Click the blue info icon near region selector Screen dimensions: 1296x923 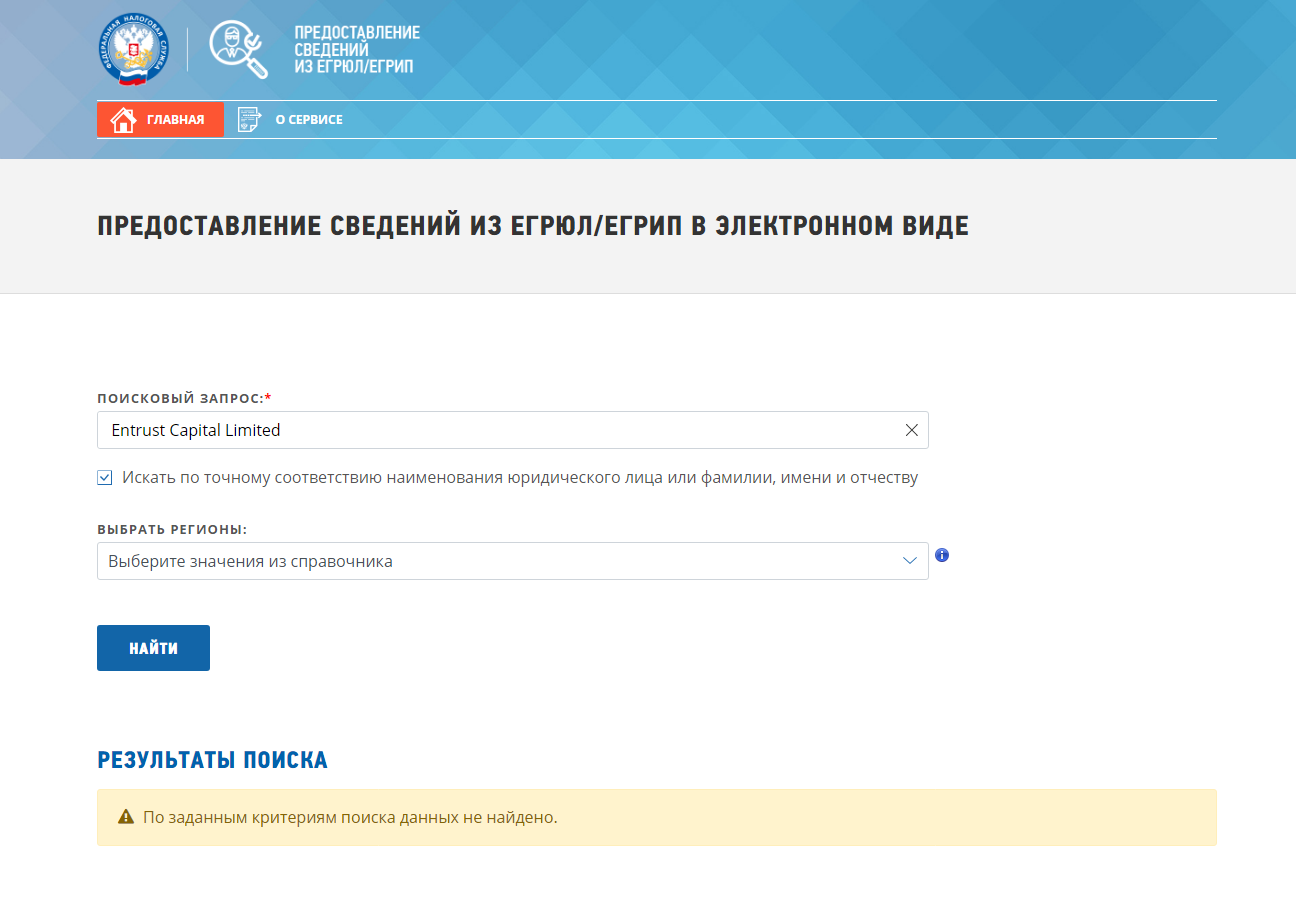(x=941, y=555)
